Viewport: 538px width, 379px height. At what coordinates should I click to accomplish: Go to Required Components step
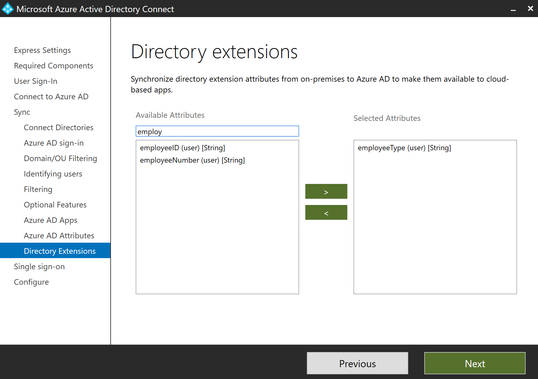pyautogui.click(x=53, y=66)
